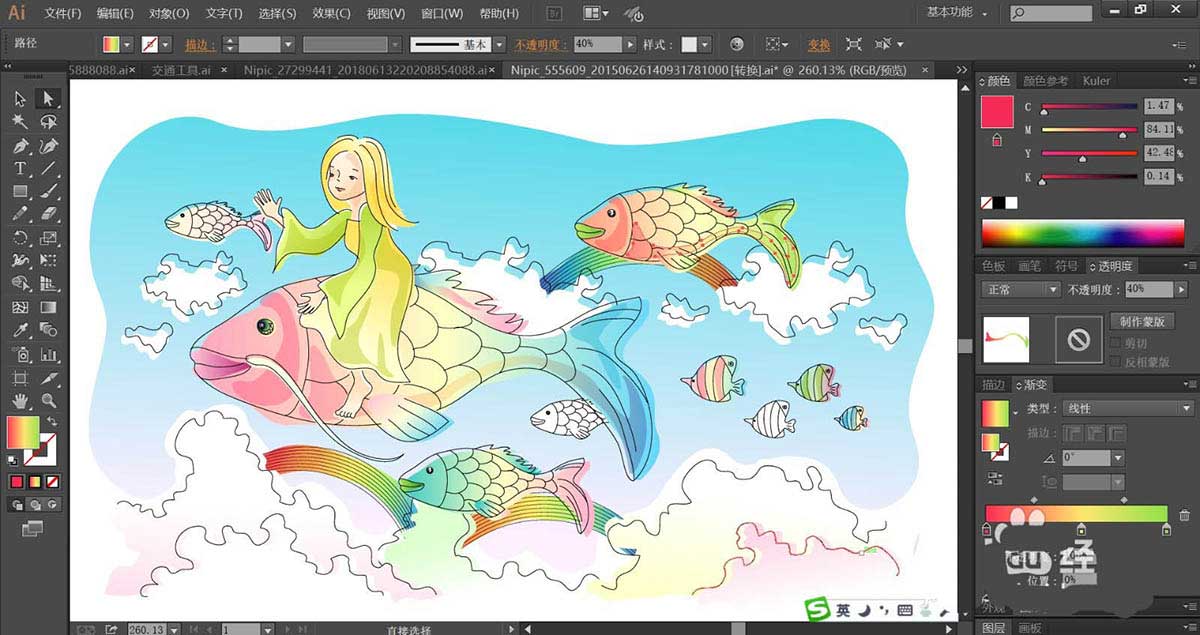Select the Rectangle tool
The image size is (1200, 635).
click(20, 192)
